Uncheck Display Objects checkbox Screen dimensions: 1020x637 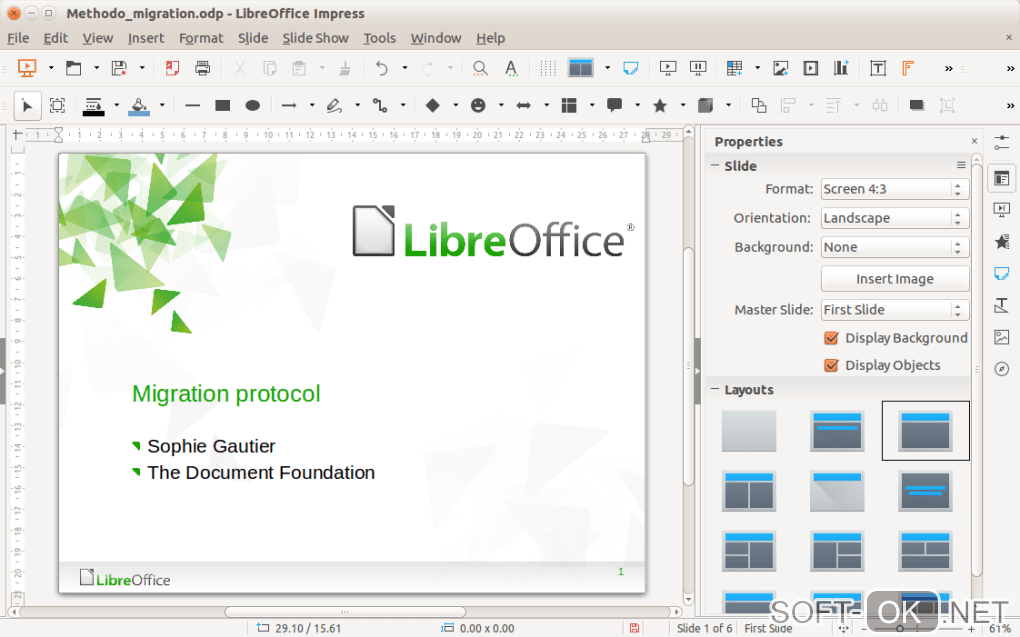coord(831,365)
